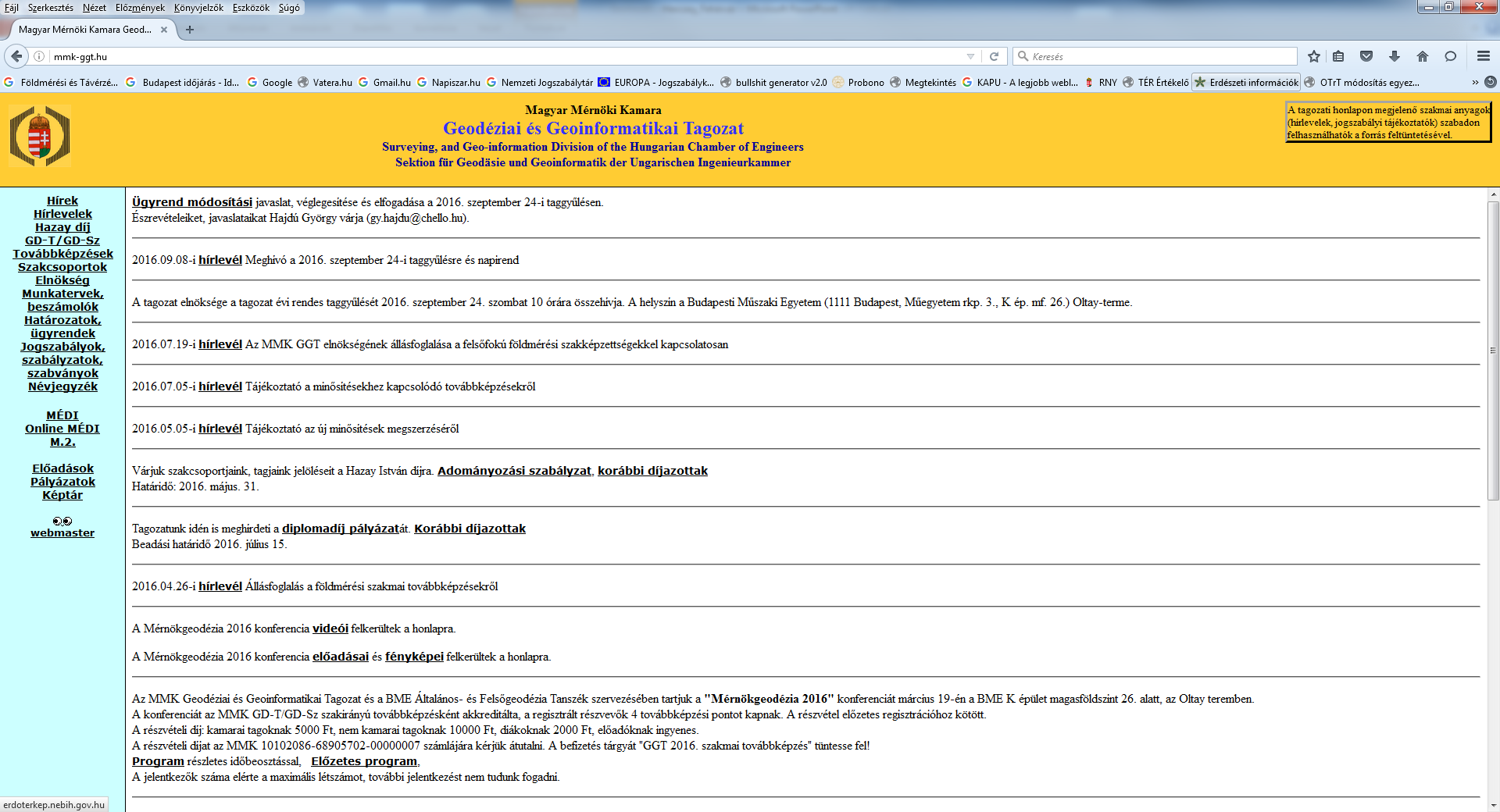Close the Magyar Mérnöki Kamara tab

click(164, 30)
